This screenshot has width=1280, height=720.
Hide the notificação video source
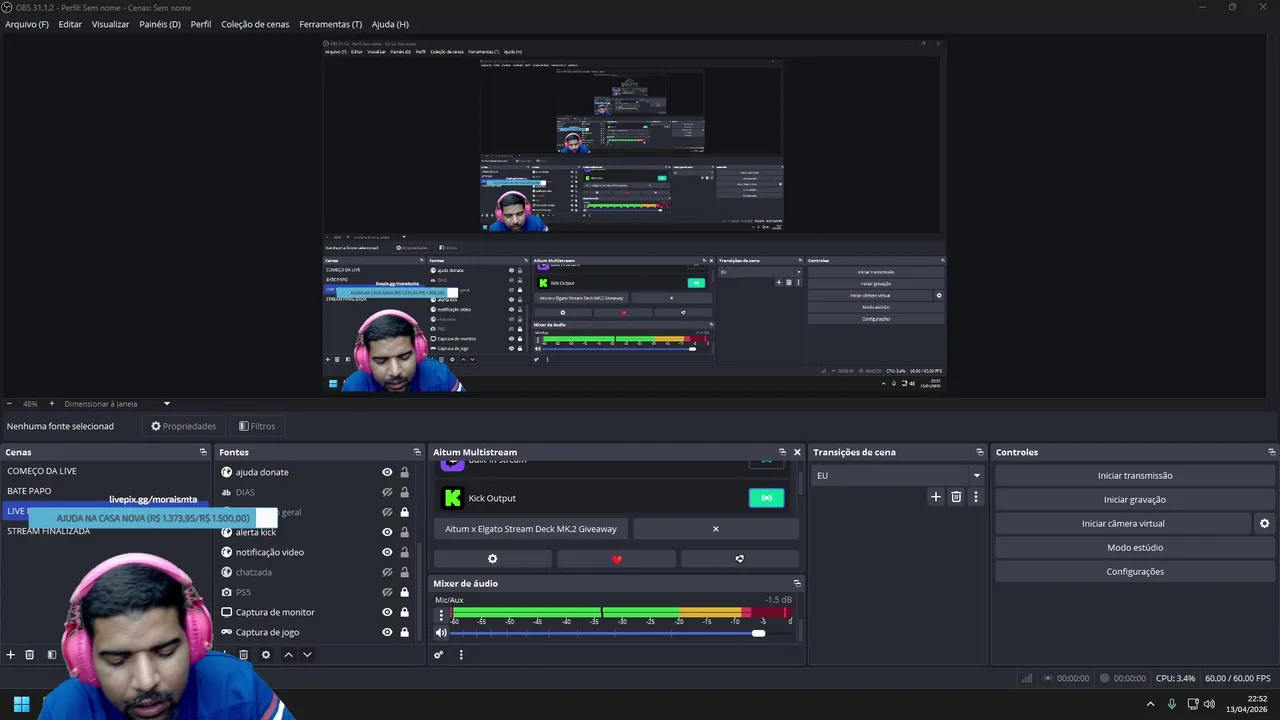[387, 552]
